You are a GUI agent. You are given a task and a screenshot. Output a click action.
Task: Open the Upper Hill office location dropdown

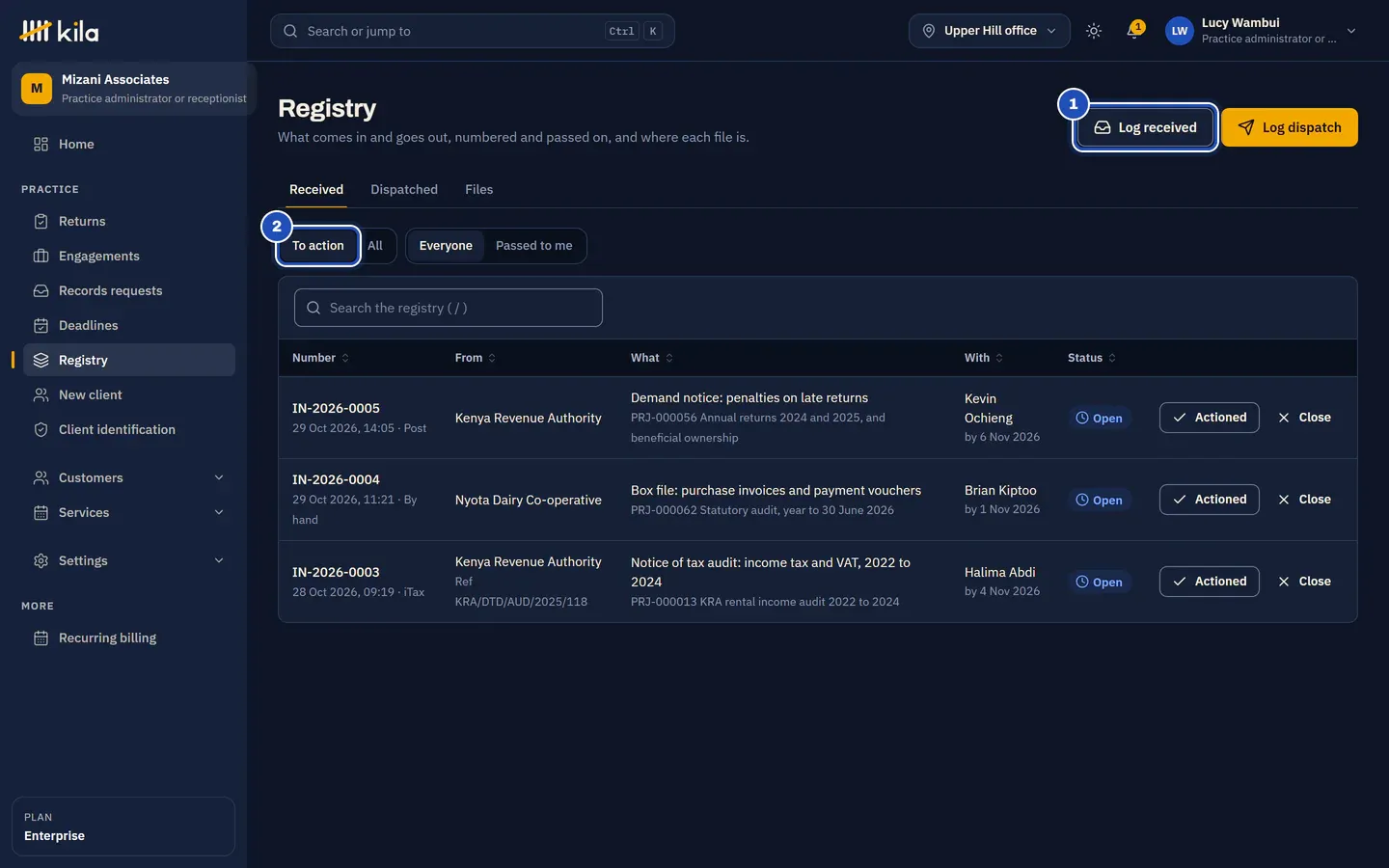click(990, 31)
